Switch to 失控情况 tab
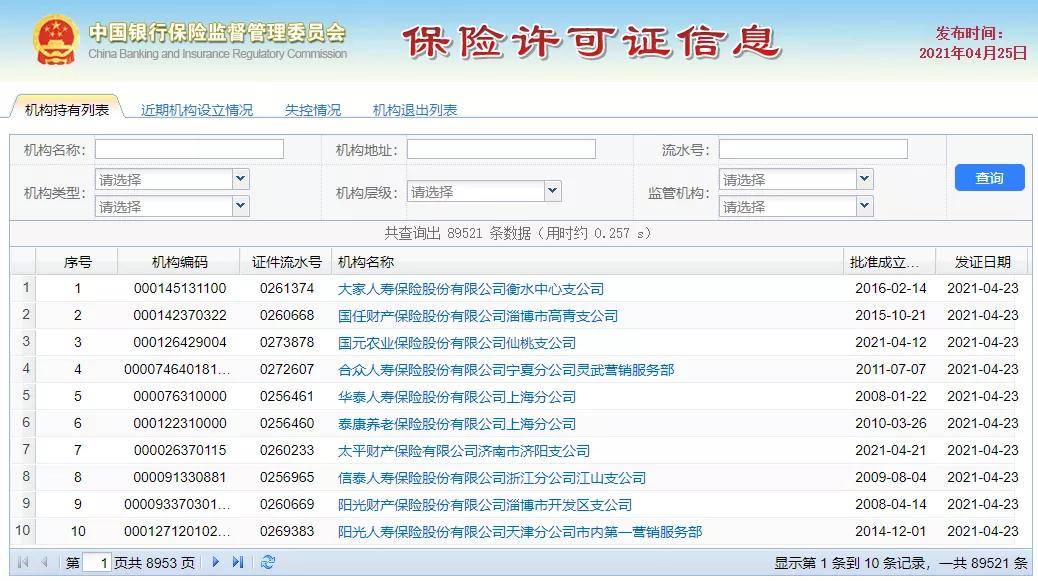Image resolution: width=1038 pixels, height=581 pixels. point(312,110)
